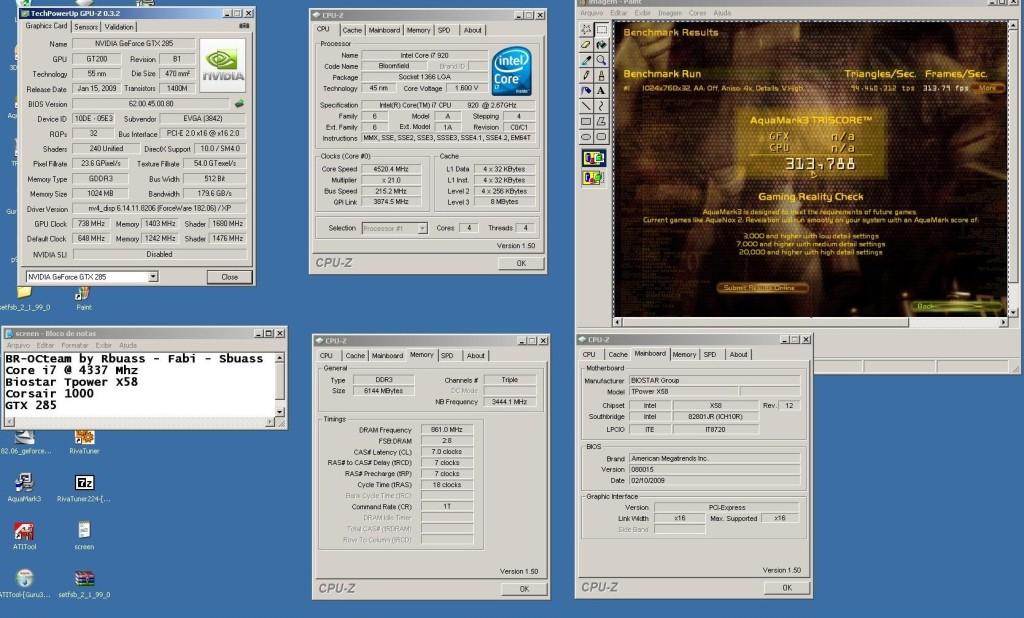Image resolution: width=1024 pixels, height=618 pixels.
Task: Open Mainboard tab in top CPU-Z window
Action: (384, 30)
